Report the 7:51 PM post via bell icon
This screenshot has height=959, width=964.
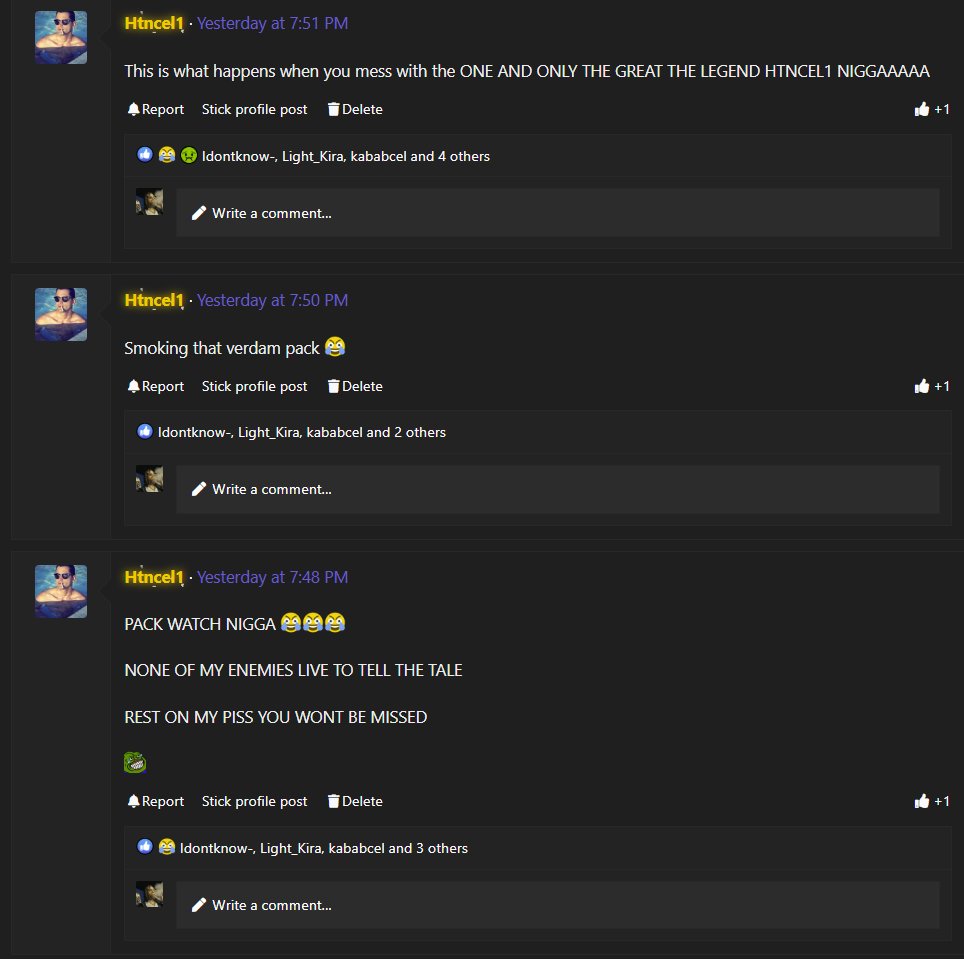pos(156,109)
